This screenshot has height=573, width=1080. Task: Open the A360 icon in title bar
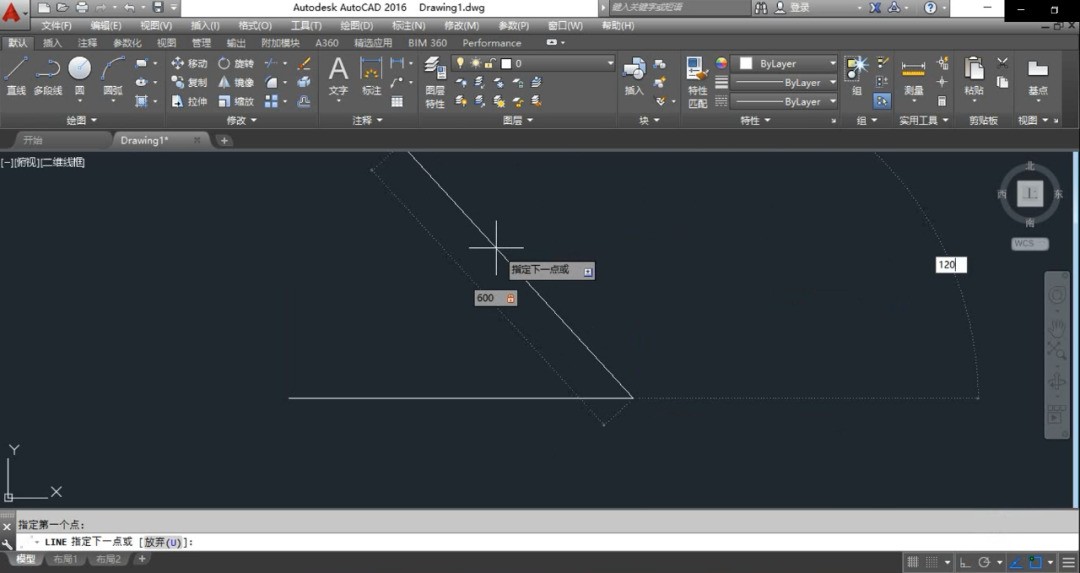click(894, 8)
